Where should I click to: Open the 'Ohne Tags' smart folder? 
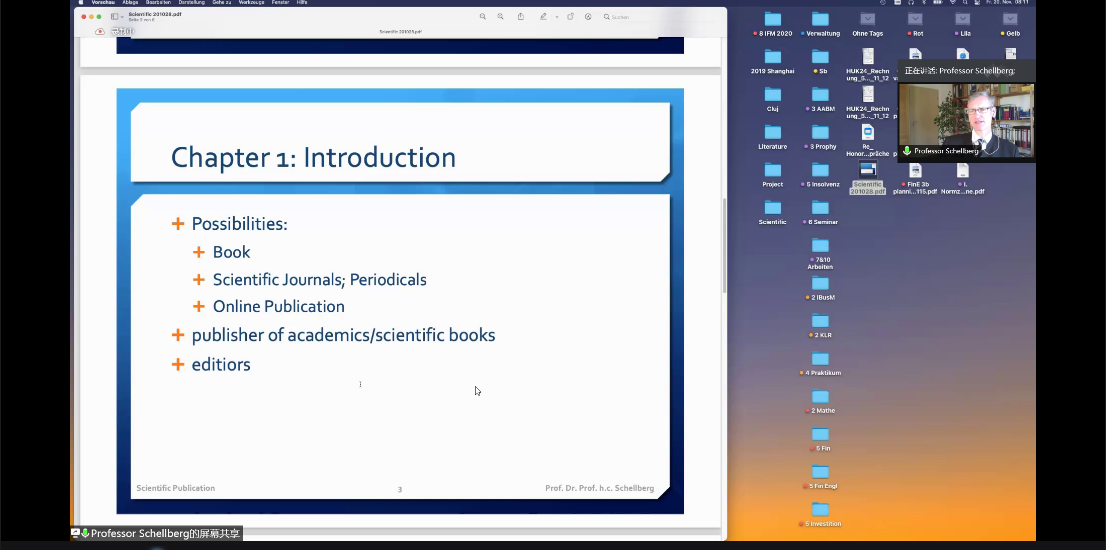[x=867, y=20]
